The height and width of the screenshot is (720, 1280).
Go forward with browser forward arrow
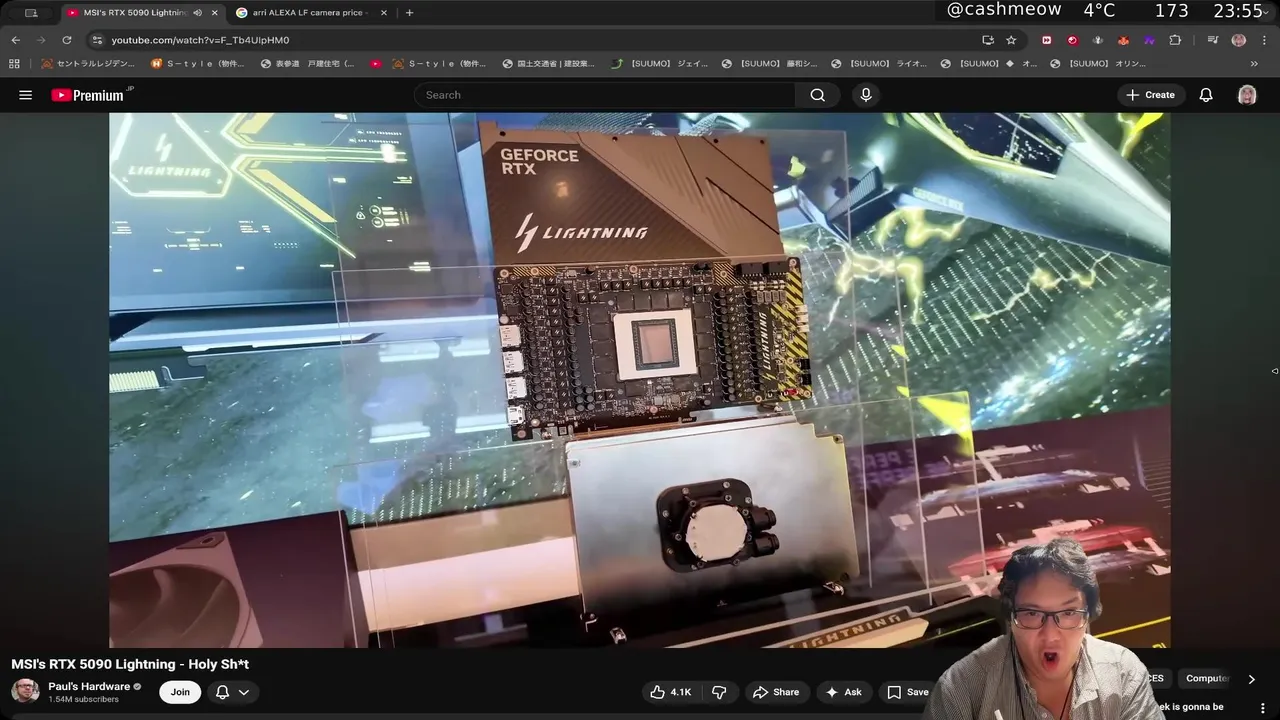click(41, 40)
